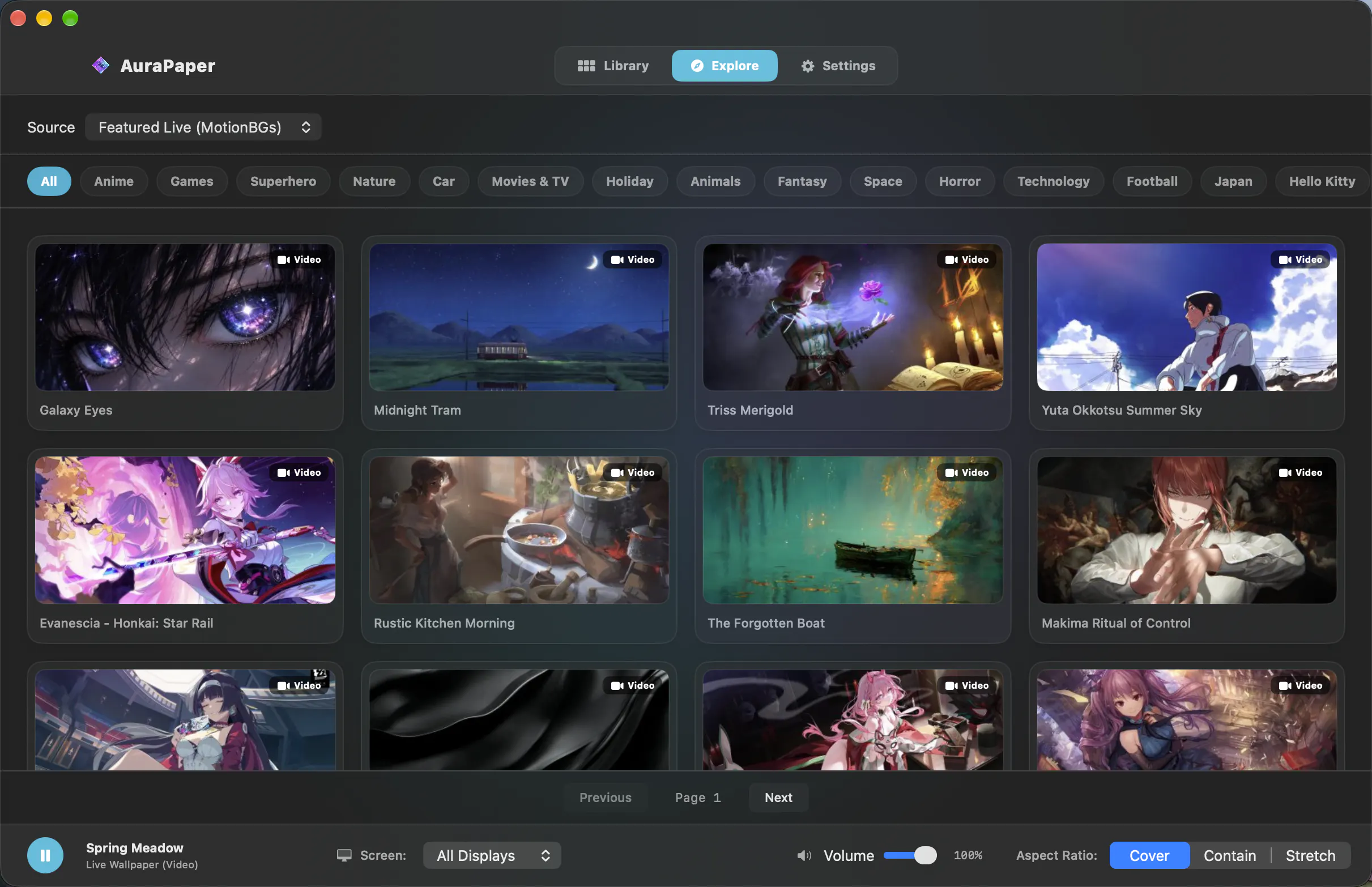Select the Football category chip
Image resolution: width=1372 pixels, height=887 pixels.
tap(1152, 181)
